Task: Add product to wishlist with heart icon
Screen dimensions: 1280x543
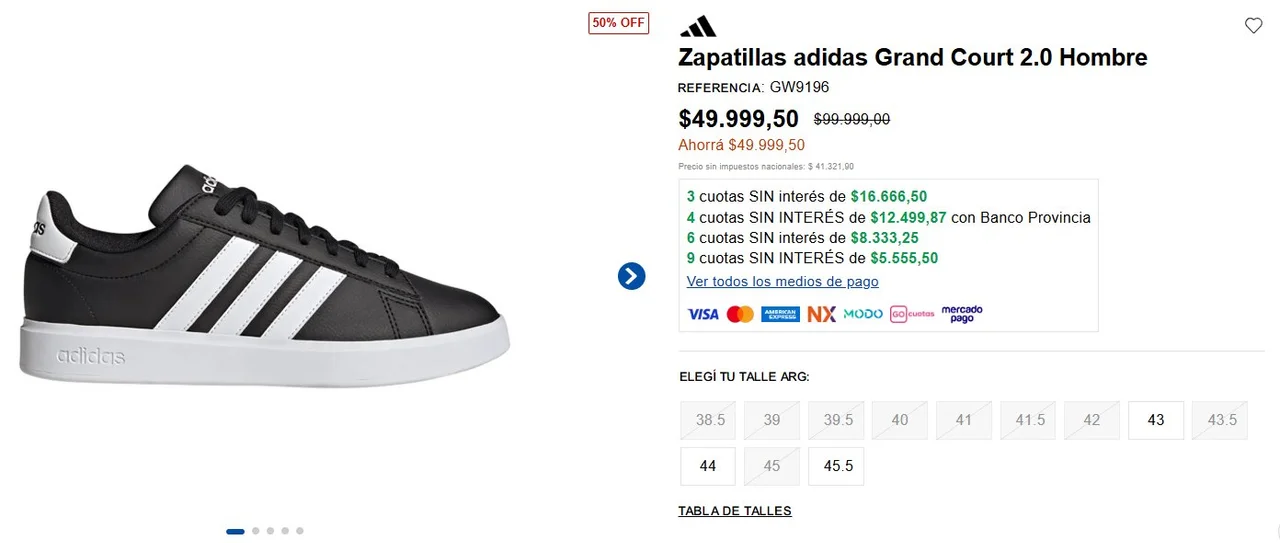Action: (x=1253, y=26)
